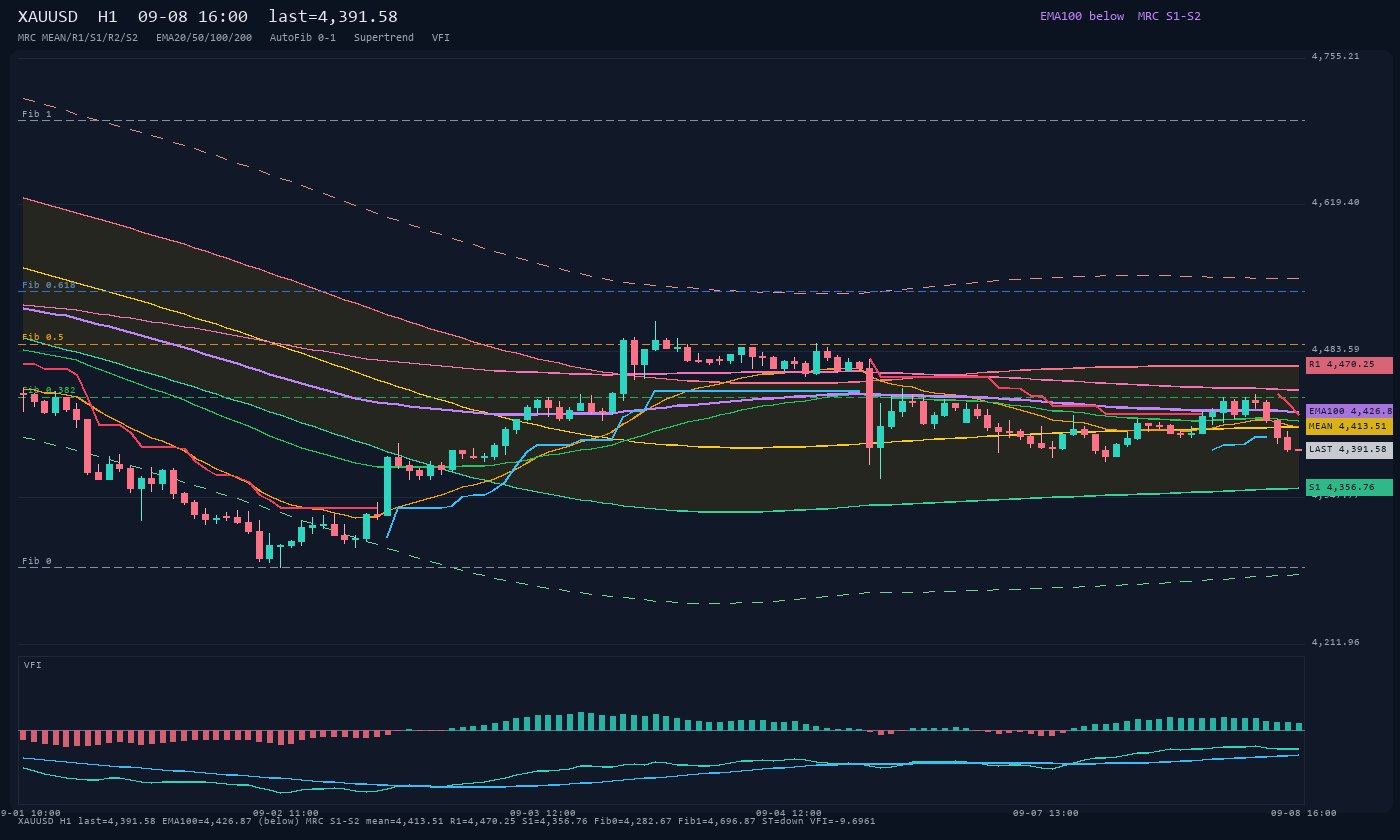Click the 'Fib 0.618' level label

[x=49, y=285]
